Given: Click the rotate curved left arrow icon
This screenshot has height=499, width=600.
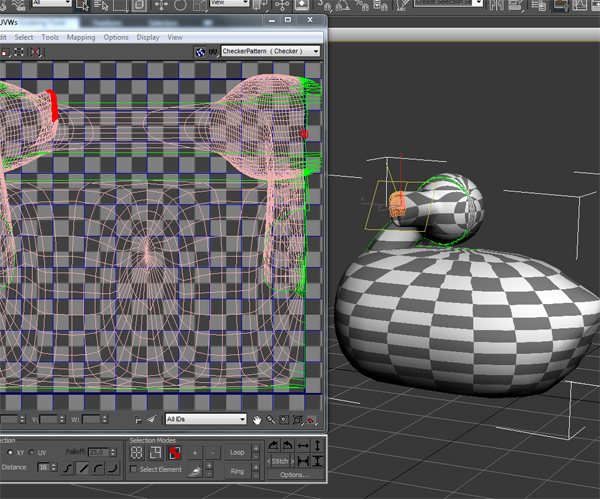Looking at the screenshot, I should point(288,445).
